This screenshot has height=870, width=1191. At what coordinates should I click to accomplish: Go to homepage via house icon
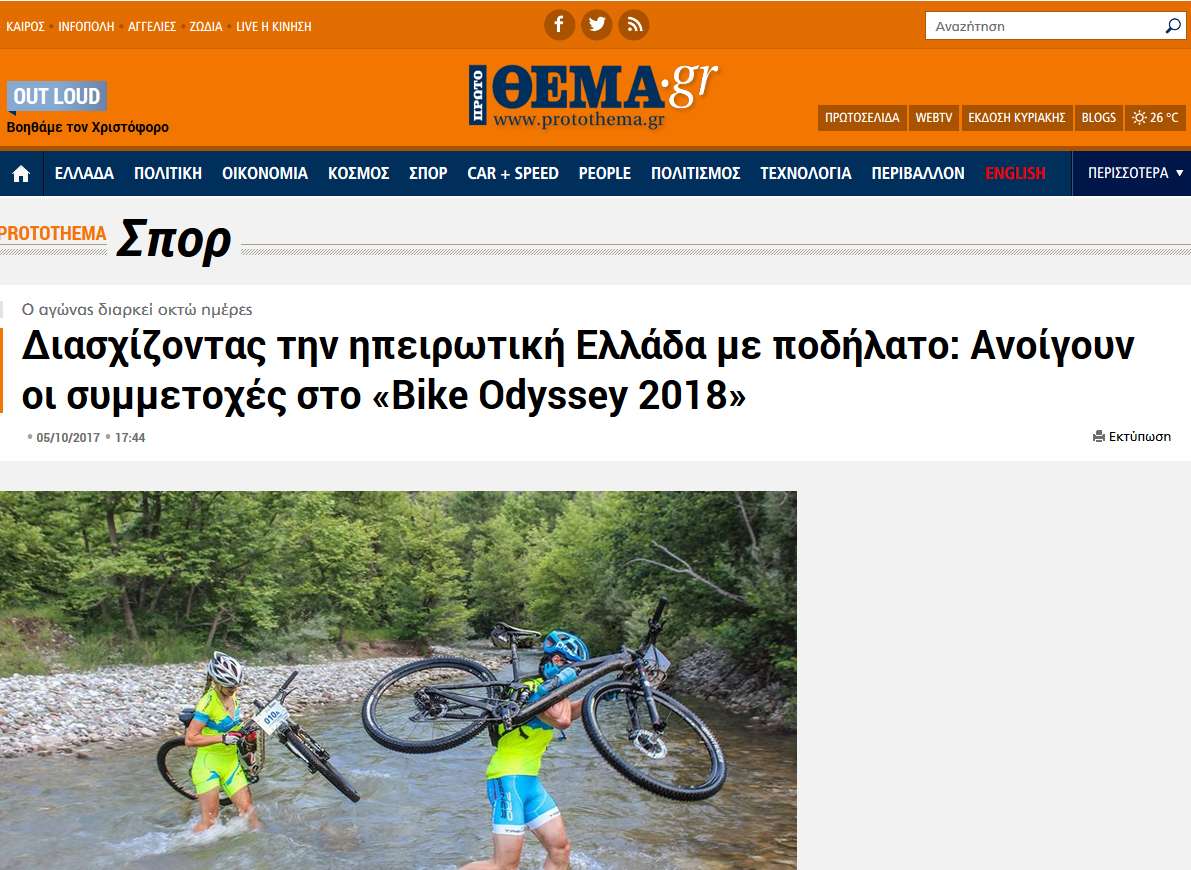(21, 174)
